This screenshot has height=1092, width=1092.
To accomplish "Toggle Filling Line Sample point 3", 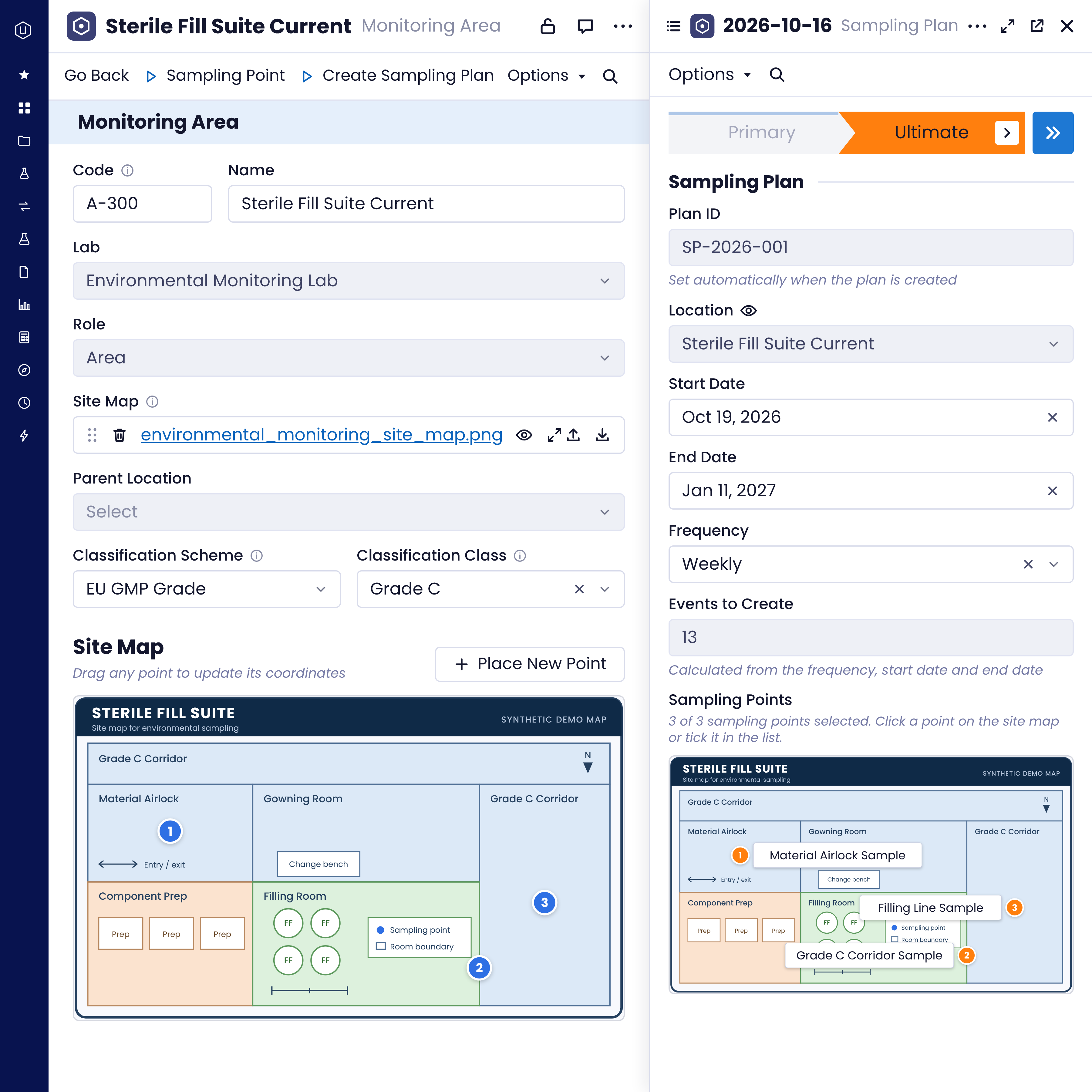I will click(1015, 908).
